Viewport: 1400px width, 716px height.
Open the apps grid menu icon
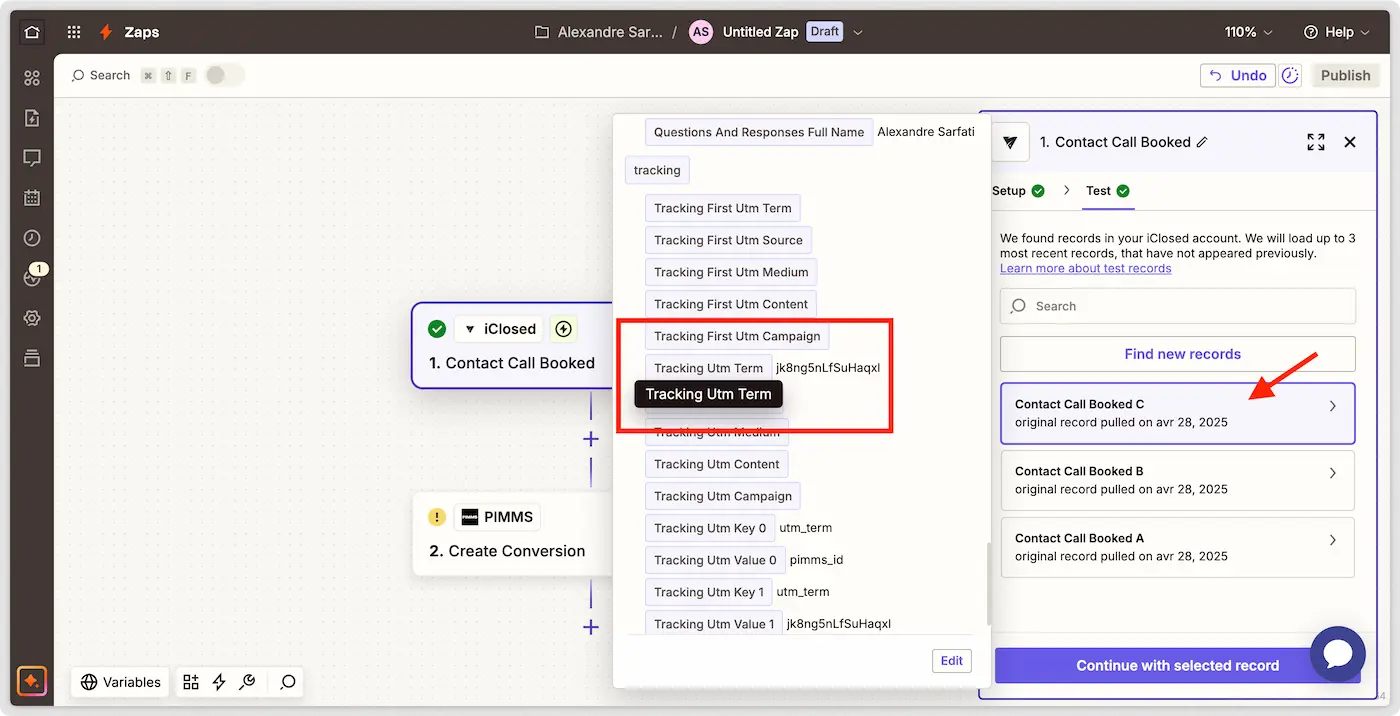pyautogui.click(x=74, y=32)
